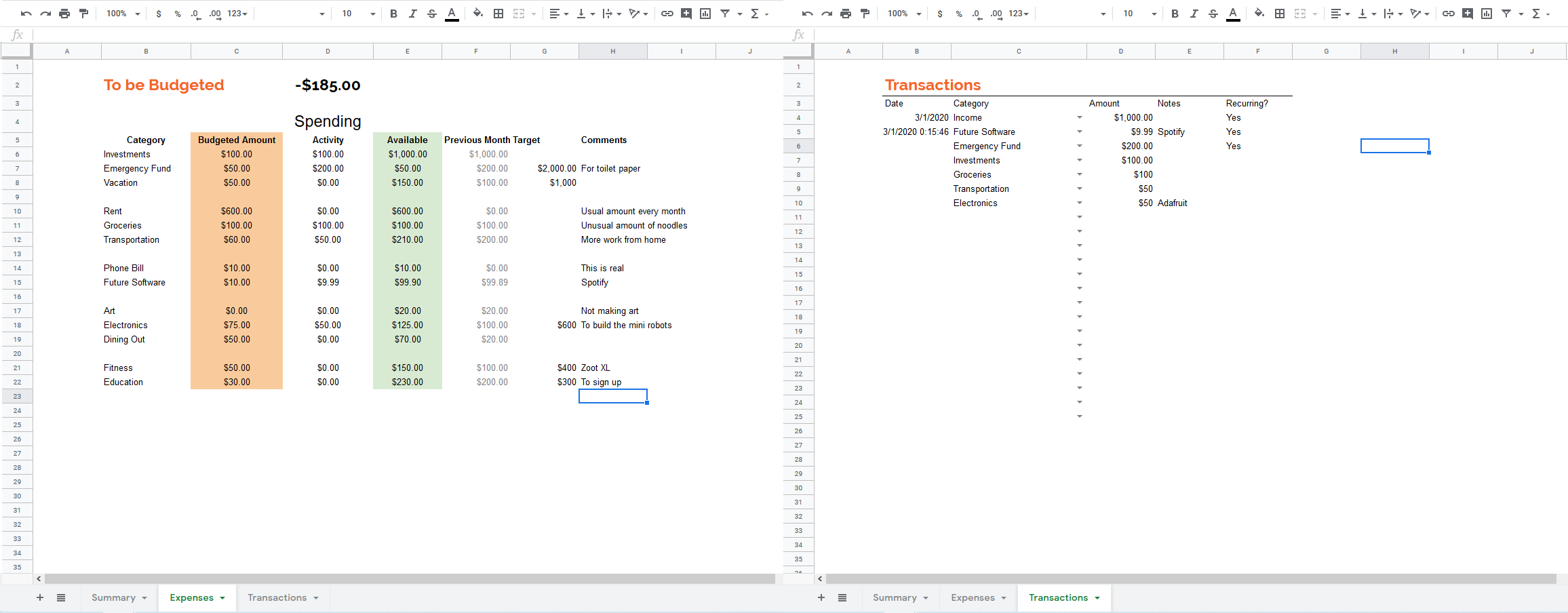
Task: Undo the last action
Action: (26, 13)
